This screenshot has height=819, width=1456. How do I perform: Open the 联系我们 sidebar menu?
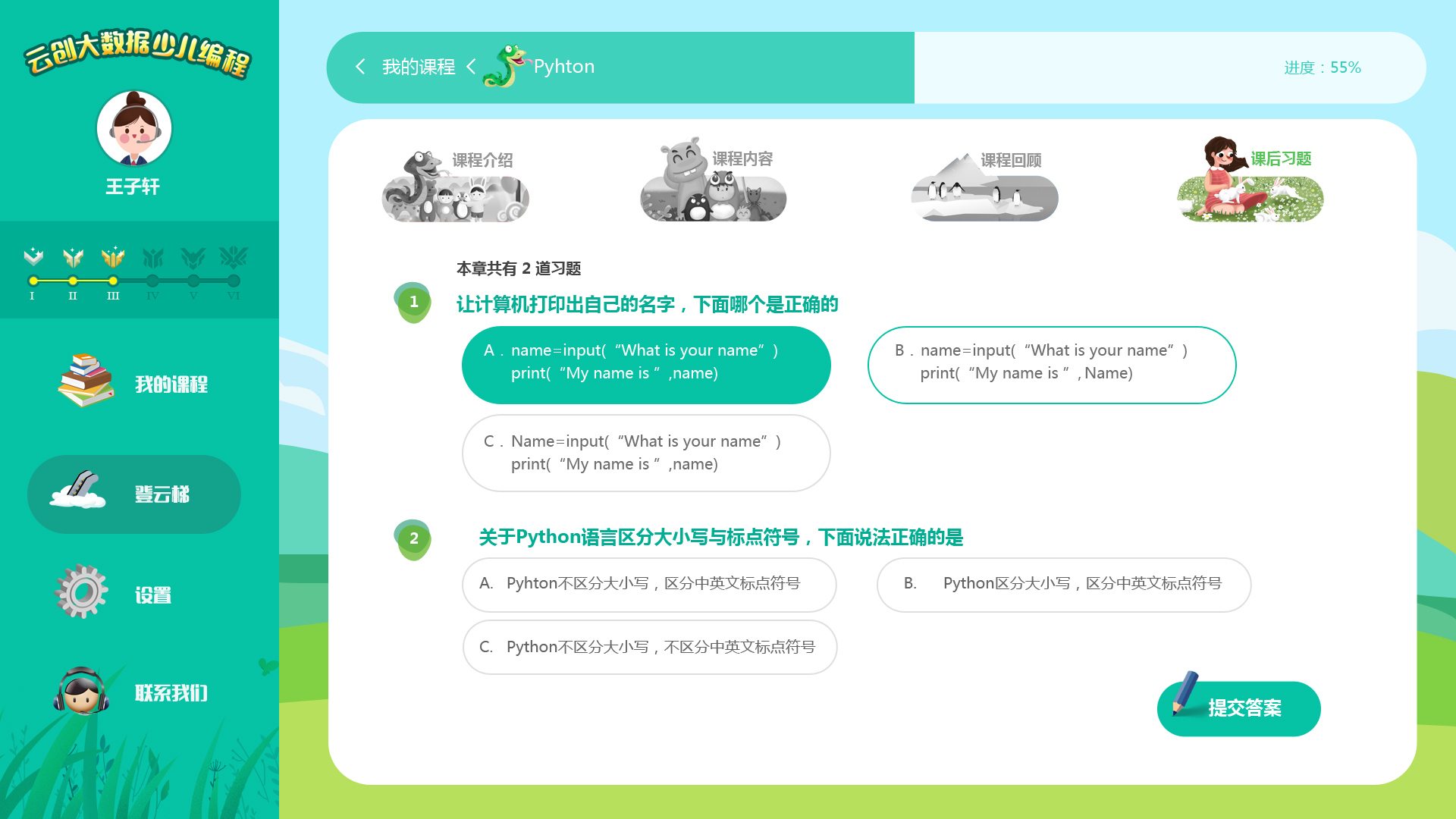tap(134, 692)
